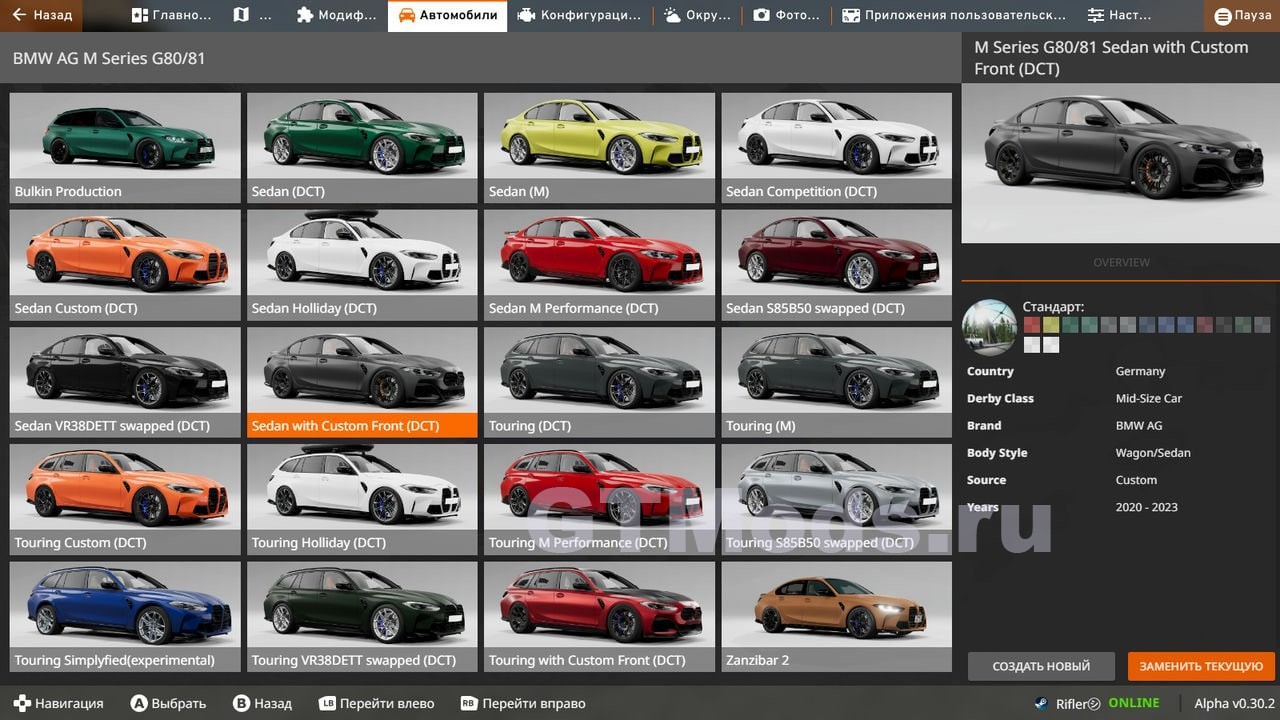
Task: Select the Автомобили tab
Action: pyautogui.click(x=447, y=15)
